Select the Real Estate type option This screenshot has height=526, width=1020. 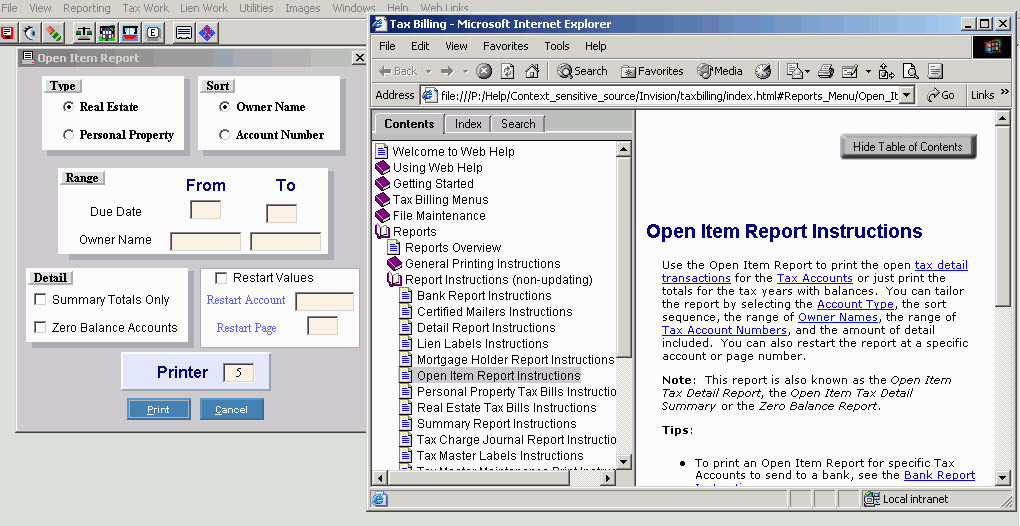68,107
